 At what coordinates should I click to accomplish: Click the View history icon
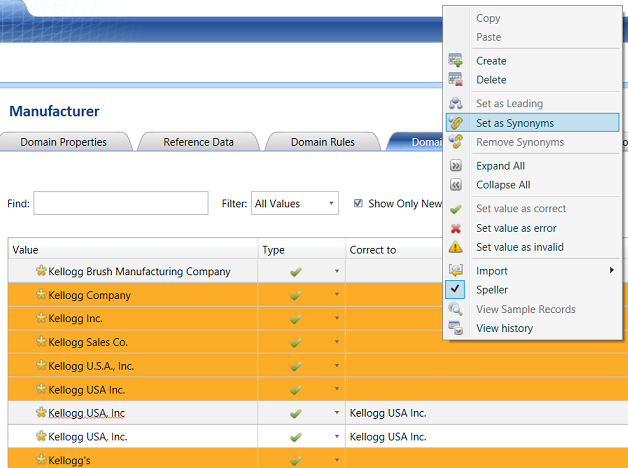click(x=456, y=328)
